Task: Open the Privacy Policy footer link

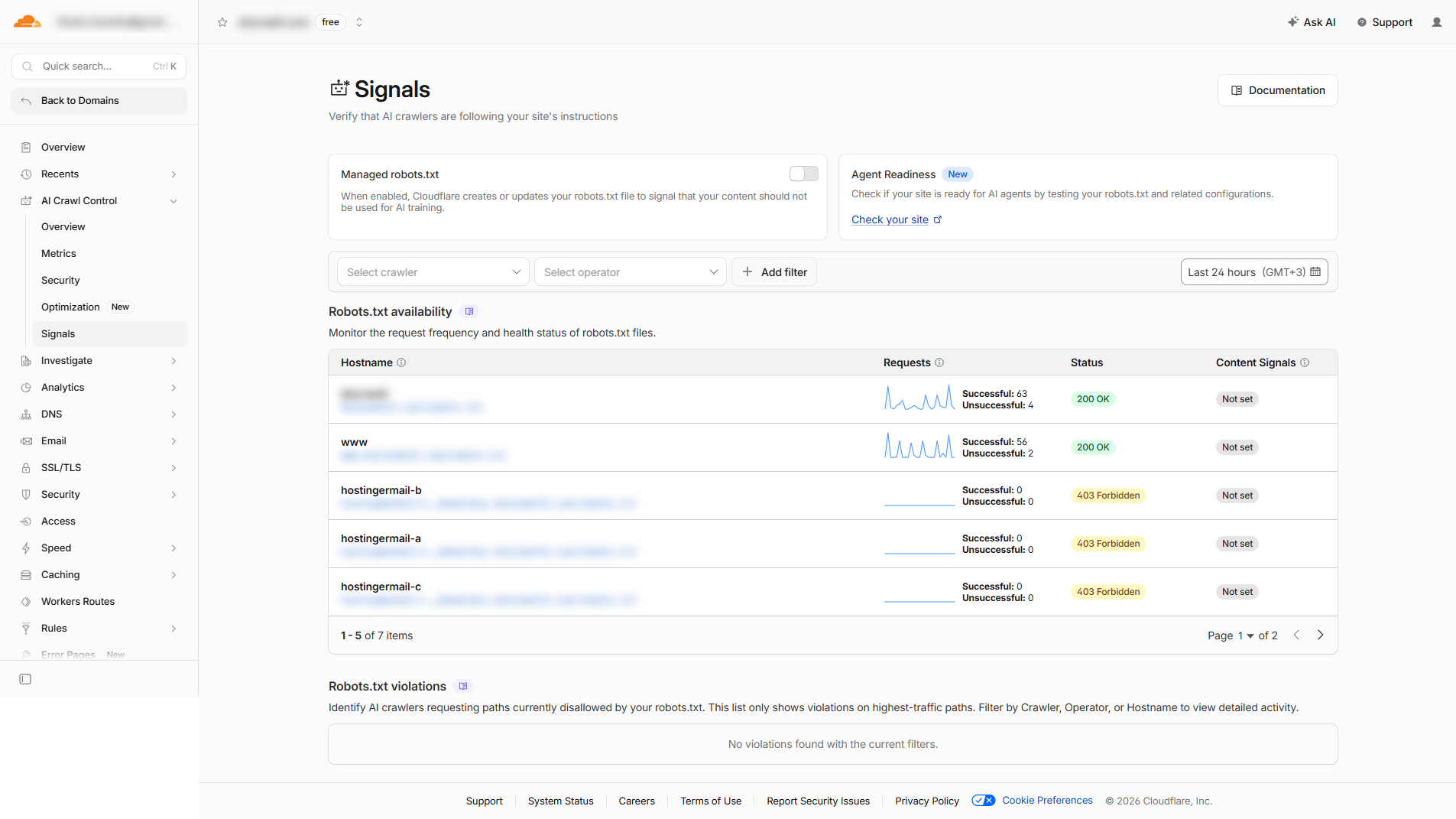Action: coord(927,801)
